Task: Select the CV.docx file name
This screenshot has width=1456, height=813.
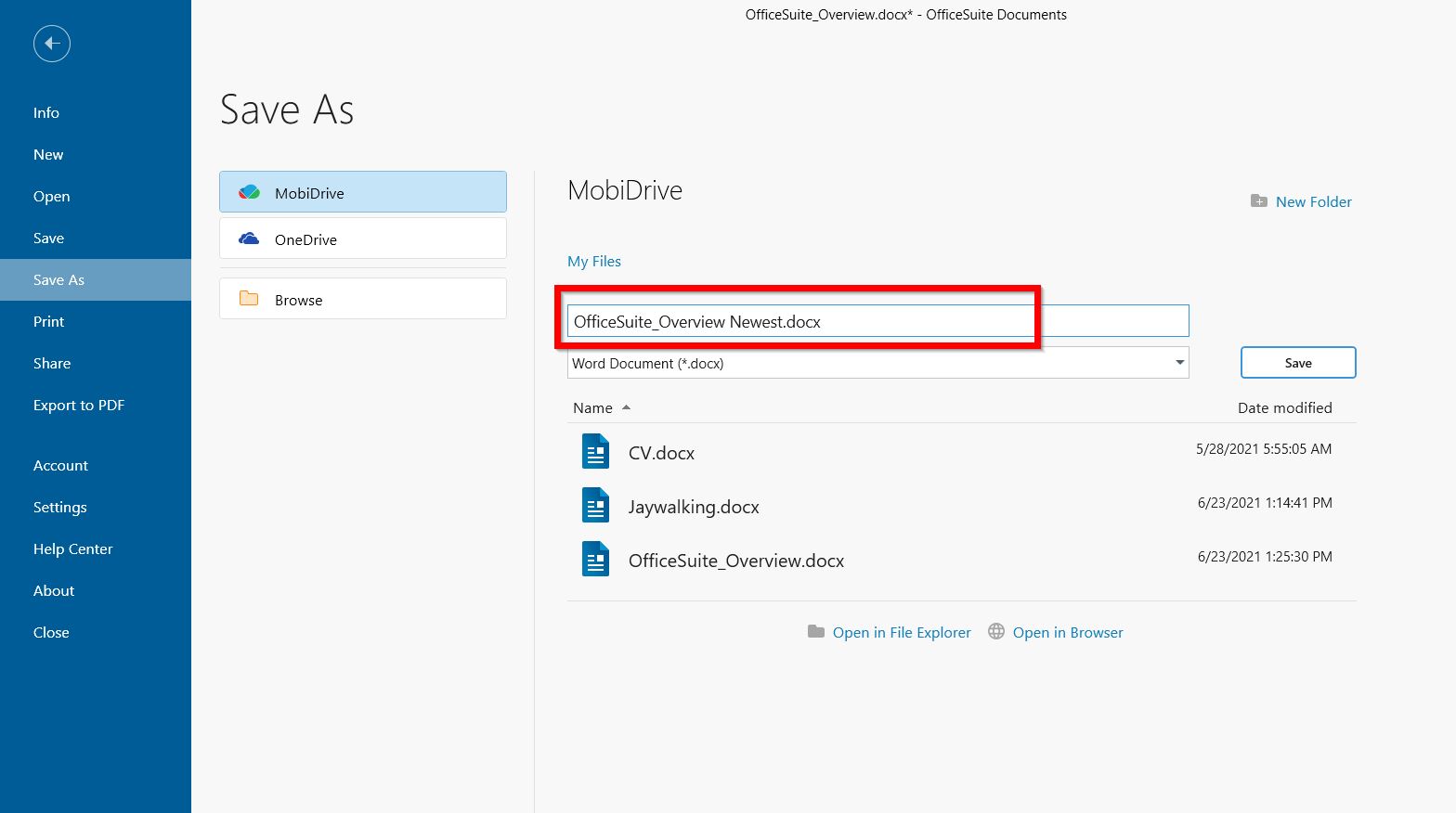Action: coord(661,453)
